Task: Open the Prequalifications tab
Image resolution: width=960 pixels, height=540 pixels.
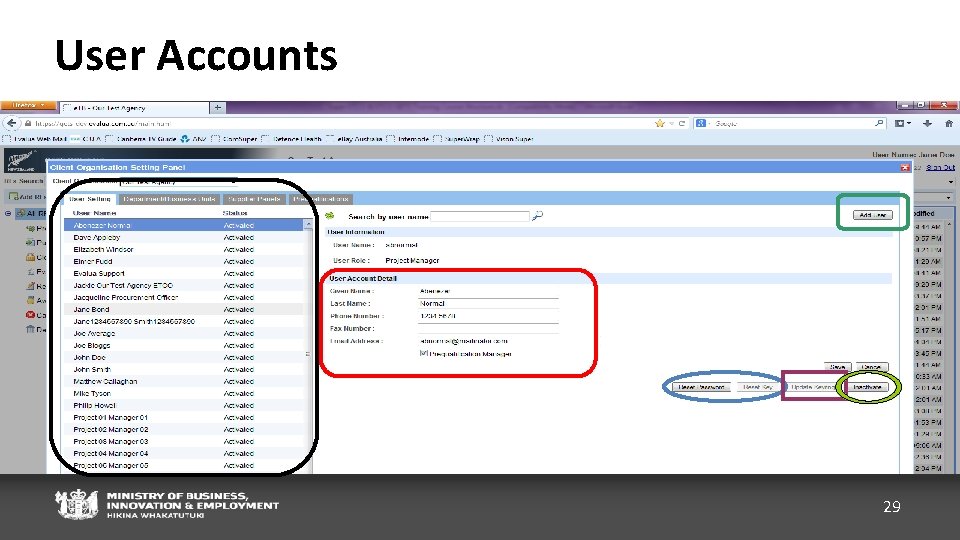Action: [x=320, y=199]
